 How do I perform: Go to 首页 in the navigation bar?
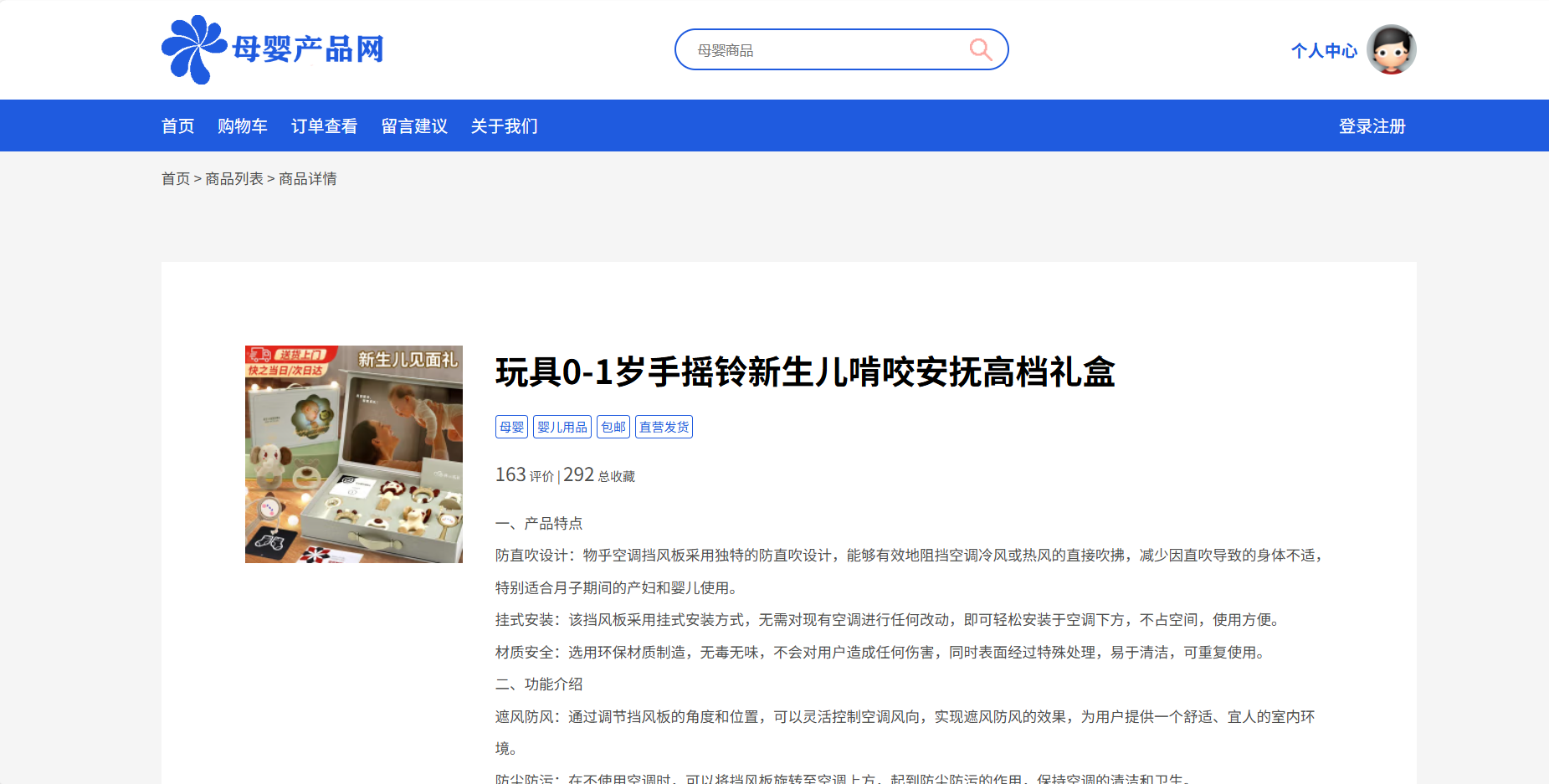click(177, 126)
